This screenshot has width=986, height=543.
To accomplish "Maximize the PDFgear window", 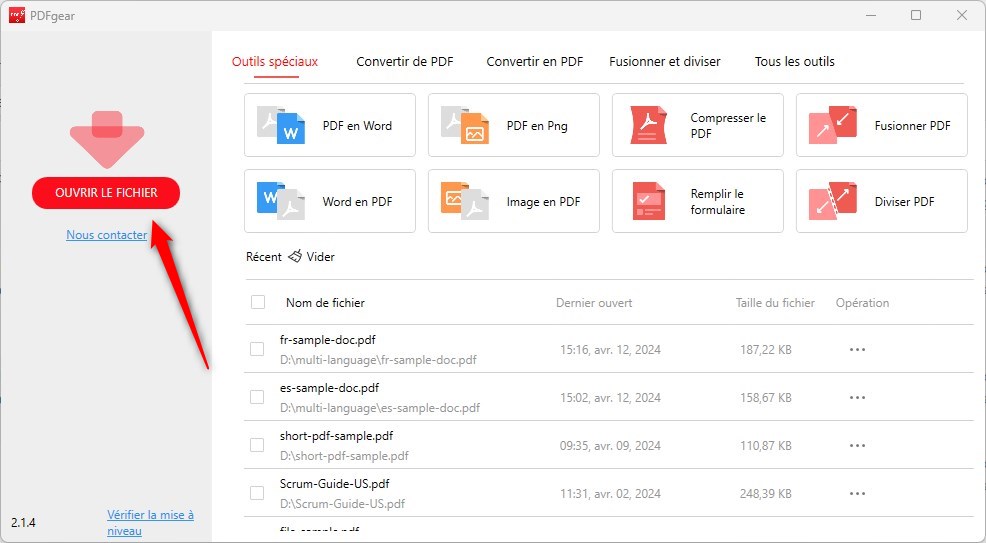I will point(916,15).
